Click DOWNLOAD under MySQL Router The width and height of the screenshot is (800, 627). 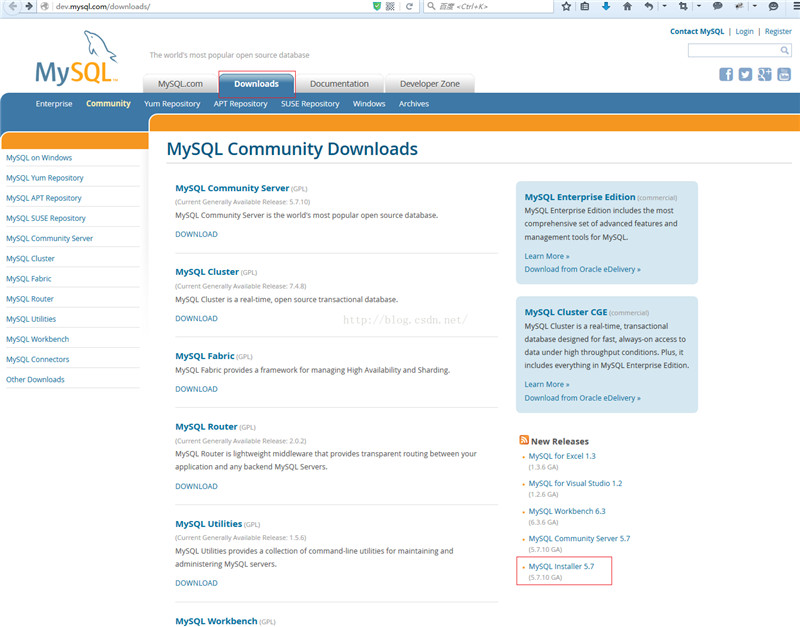click(196, 486)
